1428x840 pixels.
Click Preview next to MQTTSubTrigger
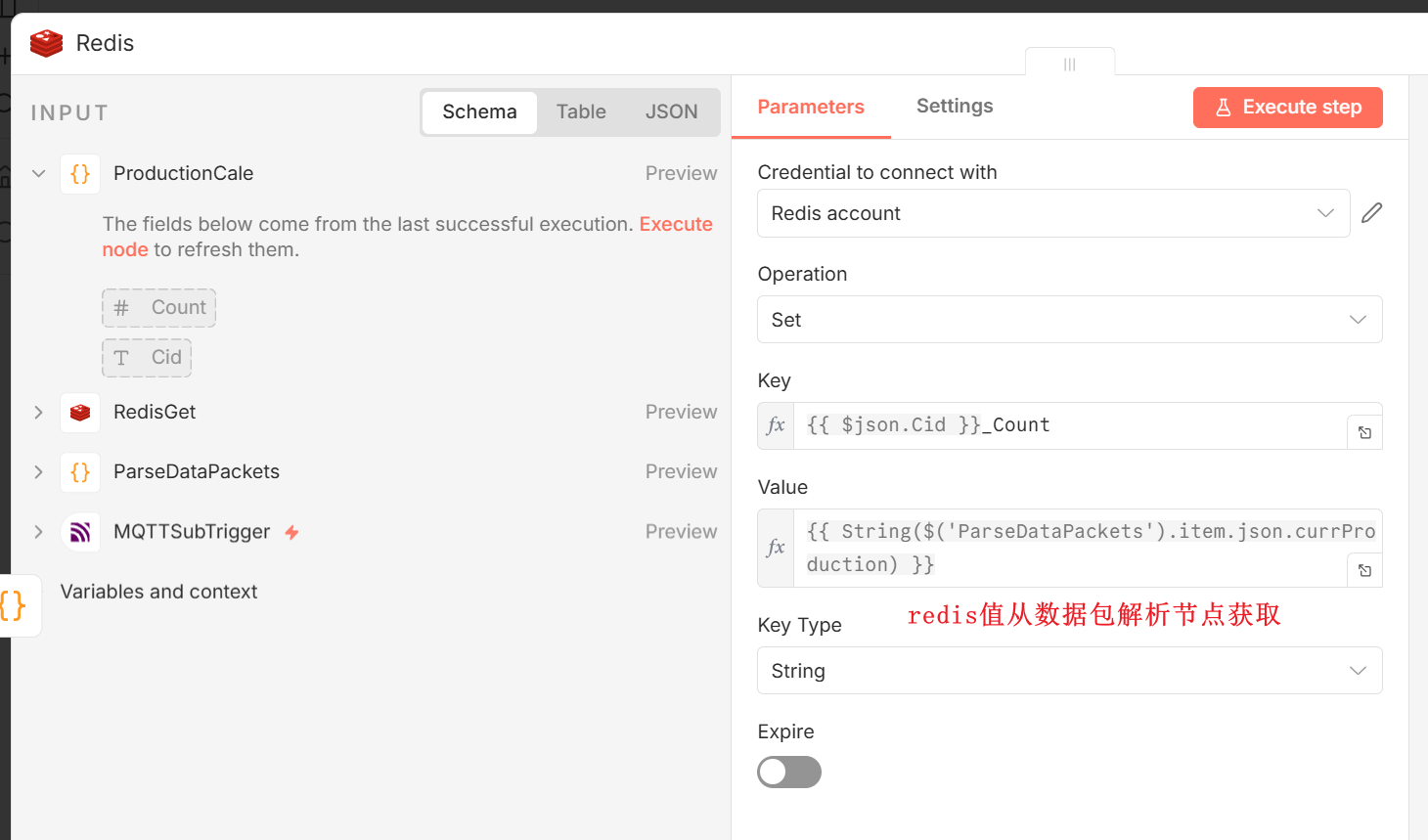[x=681, y=532]
